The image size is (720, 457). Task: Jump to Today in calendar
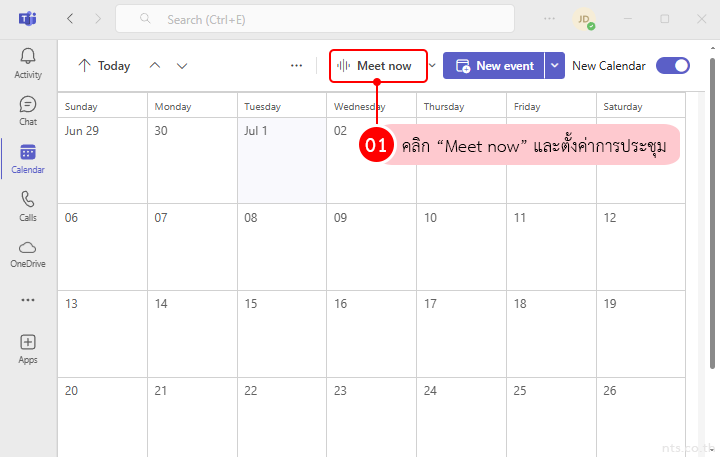[104, 66]
